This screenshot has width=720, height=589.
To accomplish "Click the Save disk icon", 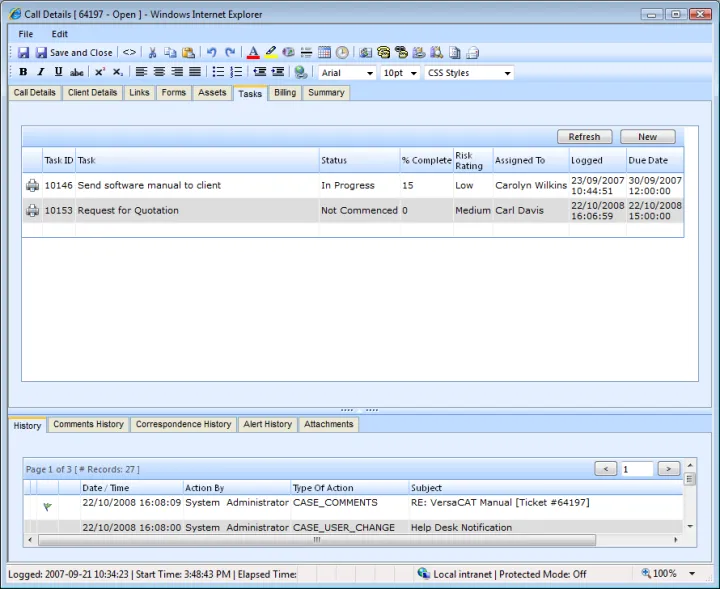I will point(23,53).
